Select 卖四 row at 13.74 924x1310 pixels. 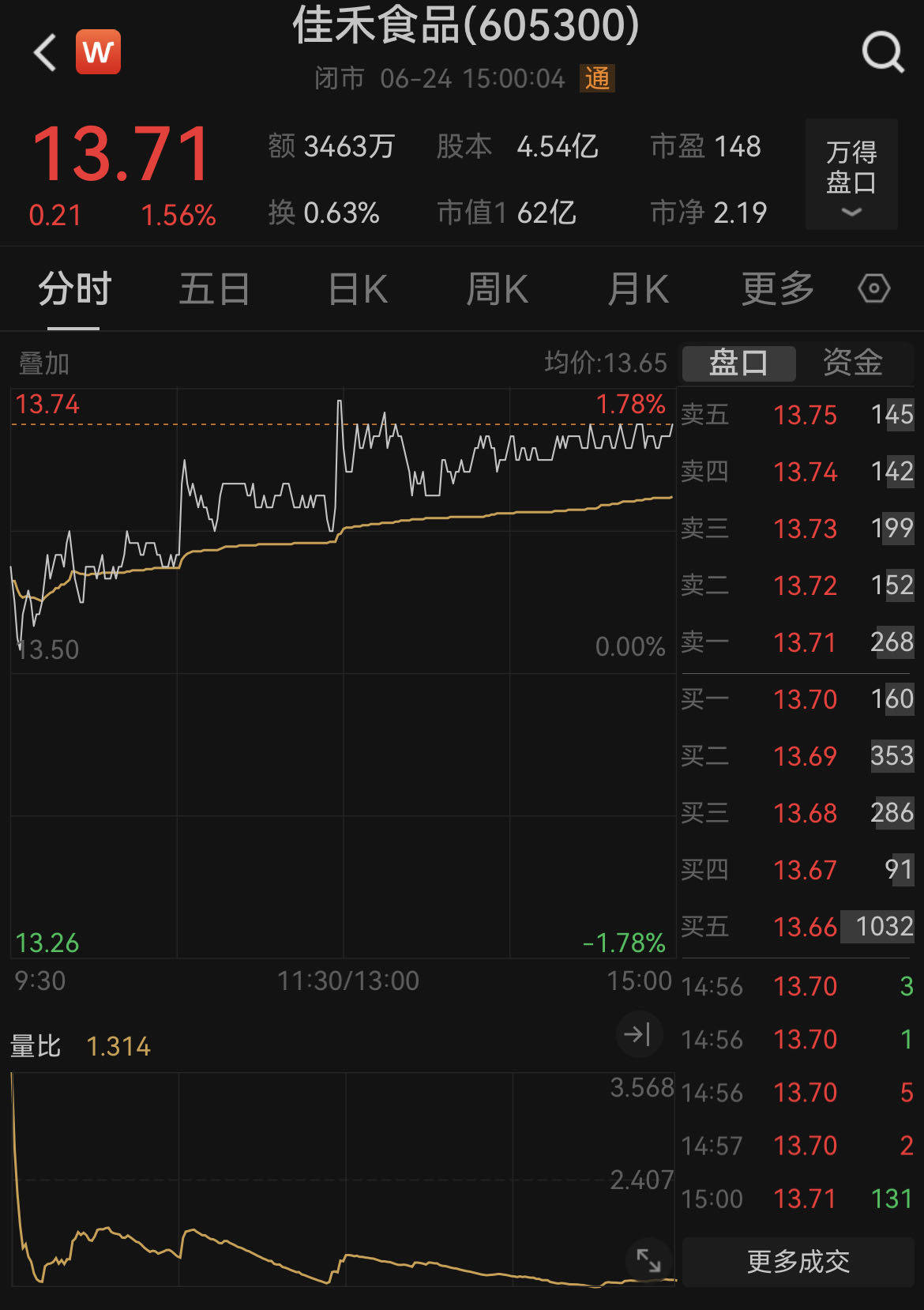coord(798,472)
